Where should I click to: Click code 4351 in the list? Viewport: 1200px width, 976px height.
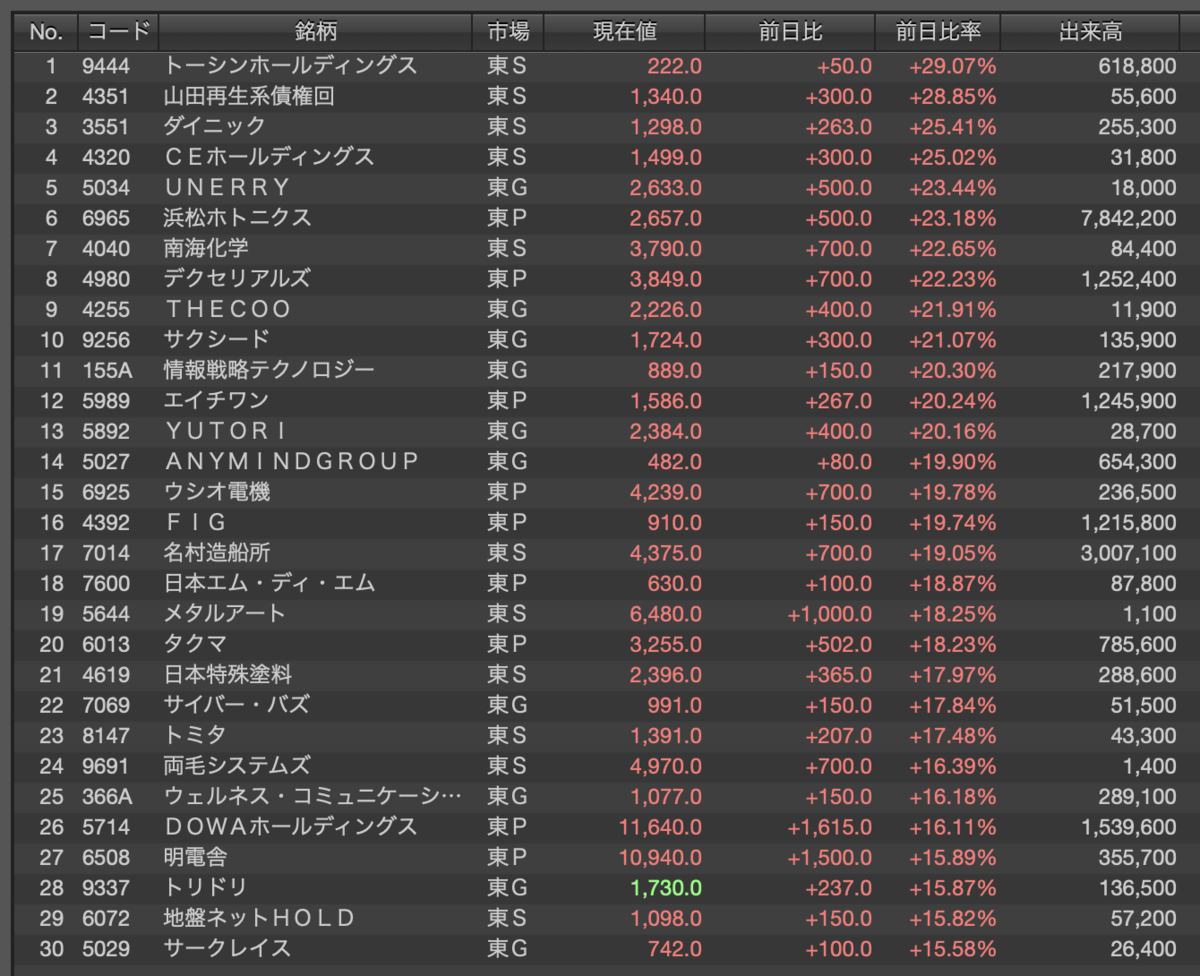pos(107,97)
